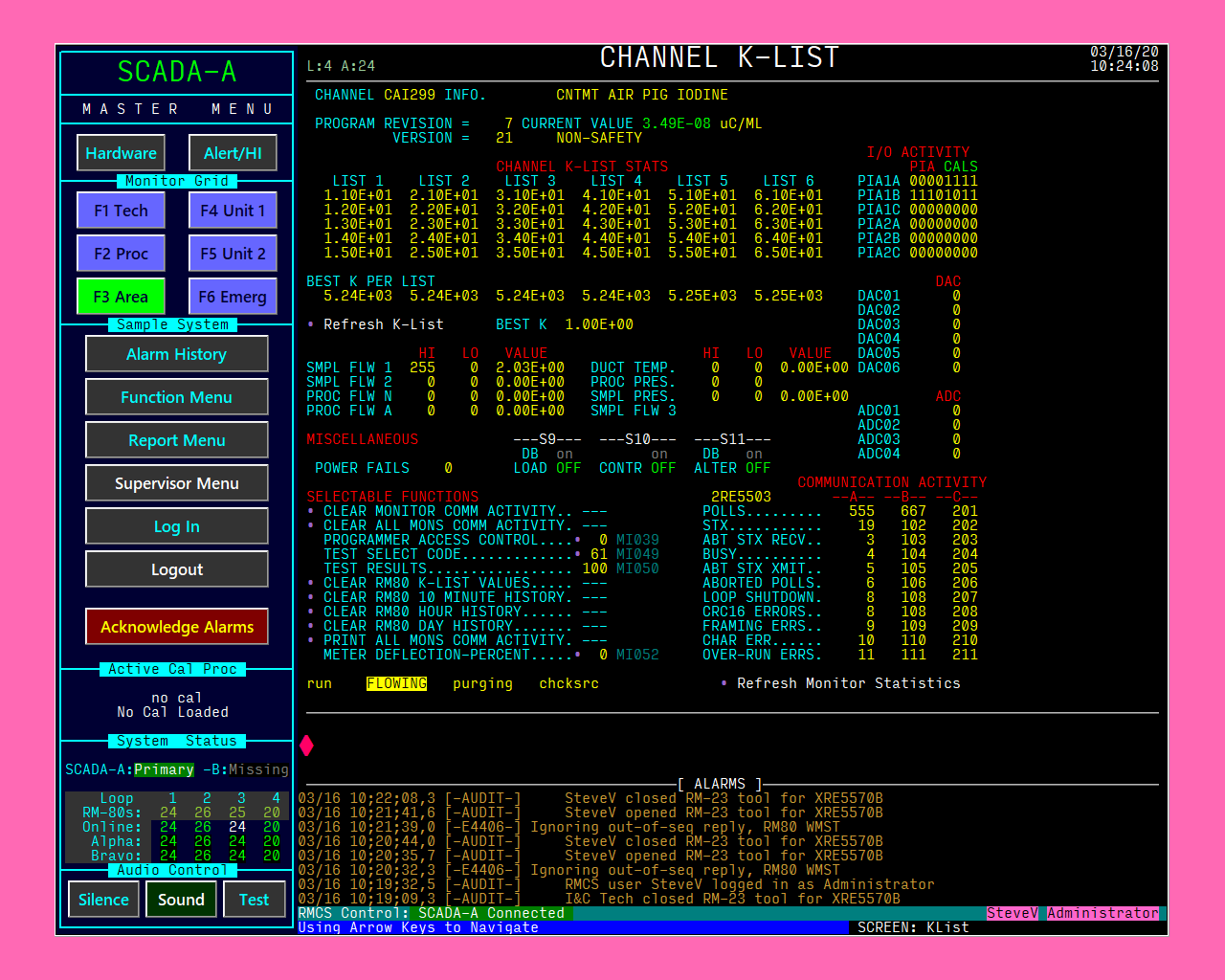Click the LIST 6 value 6.50E+01
This screenshot has width=1225, height=980.
point(789,253)
